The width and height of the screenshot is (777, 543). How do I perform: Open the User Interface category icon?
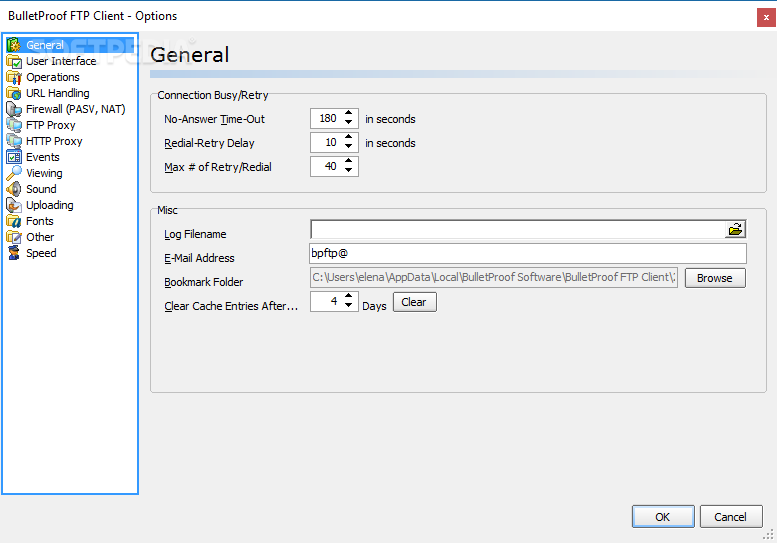click(14, 61)
